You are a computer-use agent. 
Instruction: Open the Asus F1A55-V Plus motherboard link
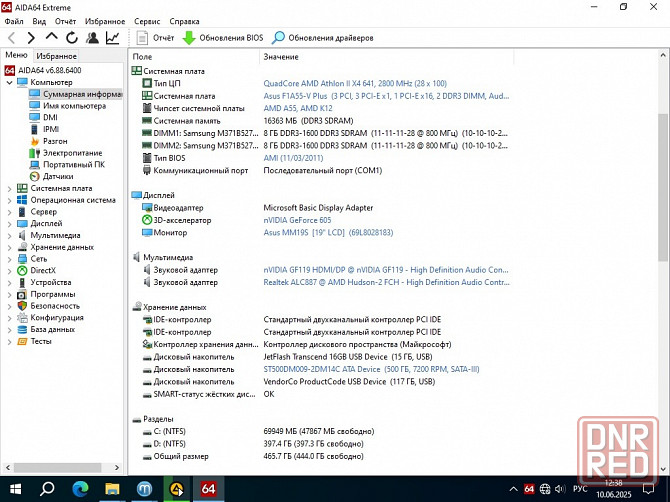pyautogui.click(x=386, y=96)
